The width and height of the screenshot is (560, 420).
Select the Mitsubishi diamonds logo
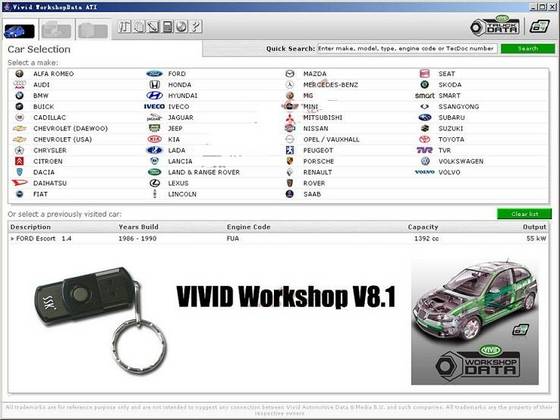(x=290, y=118)
